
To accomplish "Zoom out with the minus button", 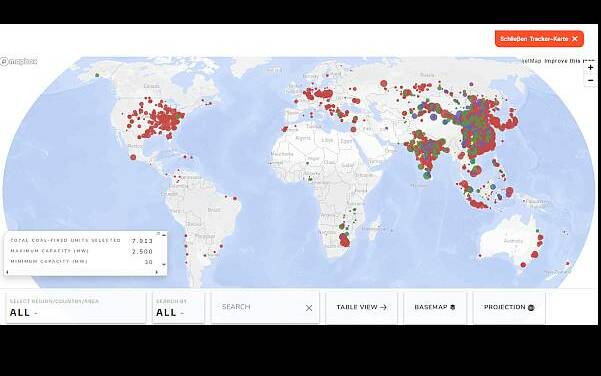I will 590,80.
